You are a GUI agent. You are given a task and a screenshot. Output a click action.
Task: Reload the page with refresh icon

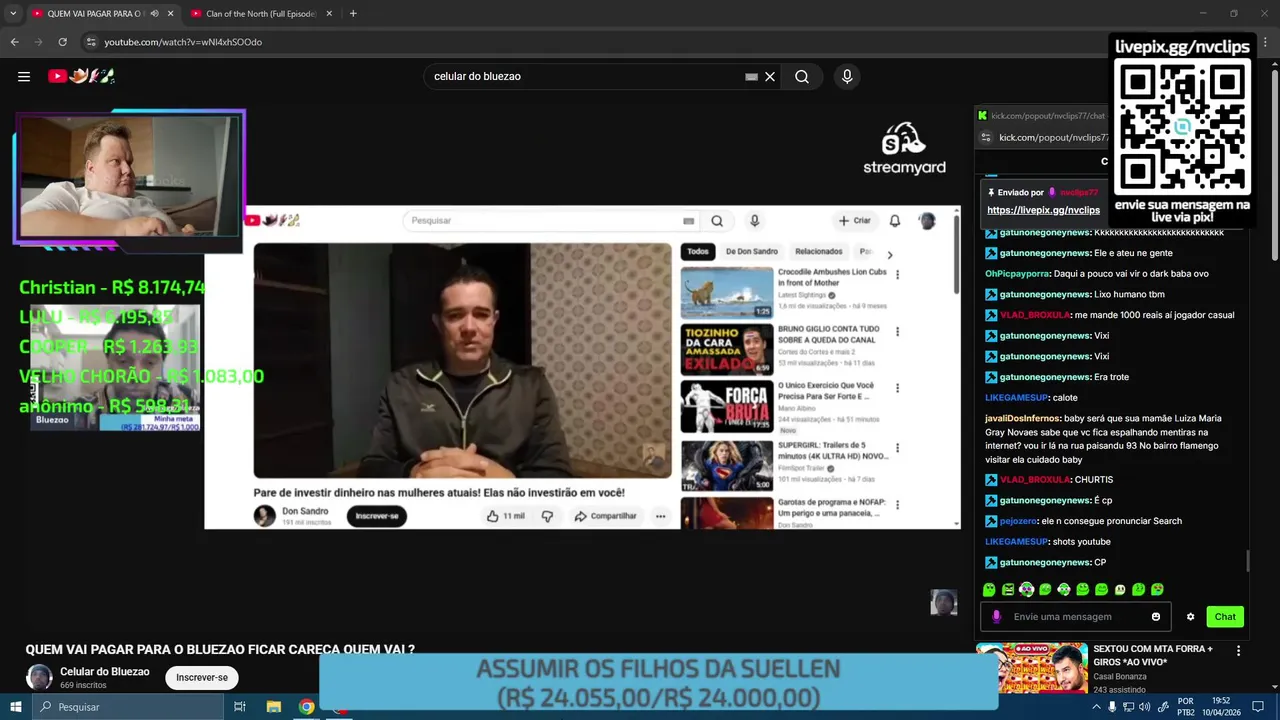62,42
